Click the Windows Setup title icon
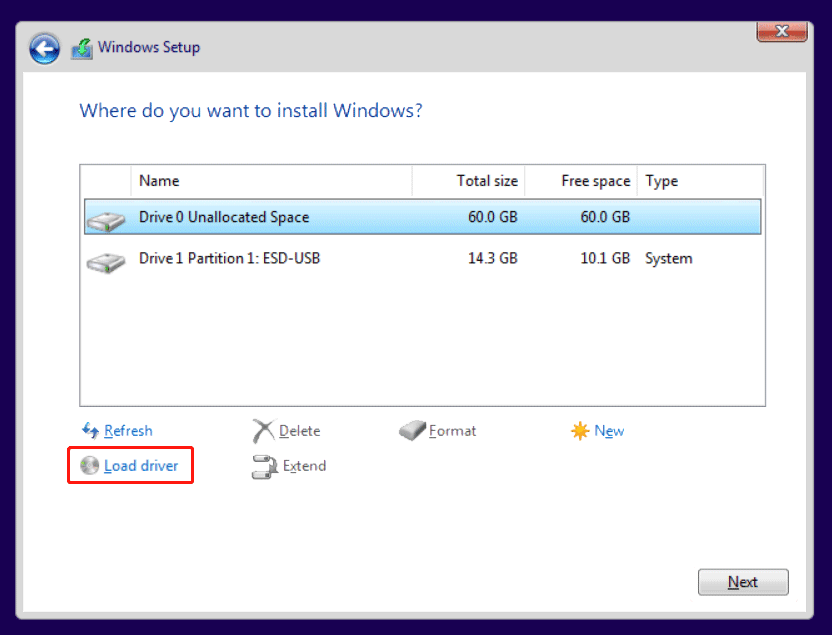This screenshot has height=635, width=832. [82, 49]
